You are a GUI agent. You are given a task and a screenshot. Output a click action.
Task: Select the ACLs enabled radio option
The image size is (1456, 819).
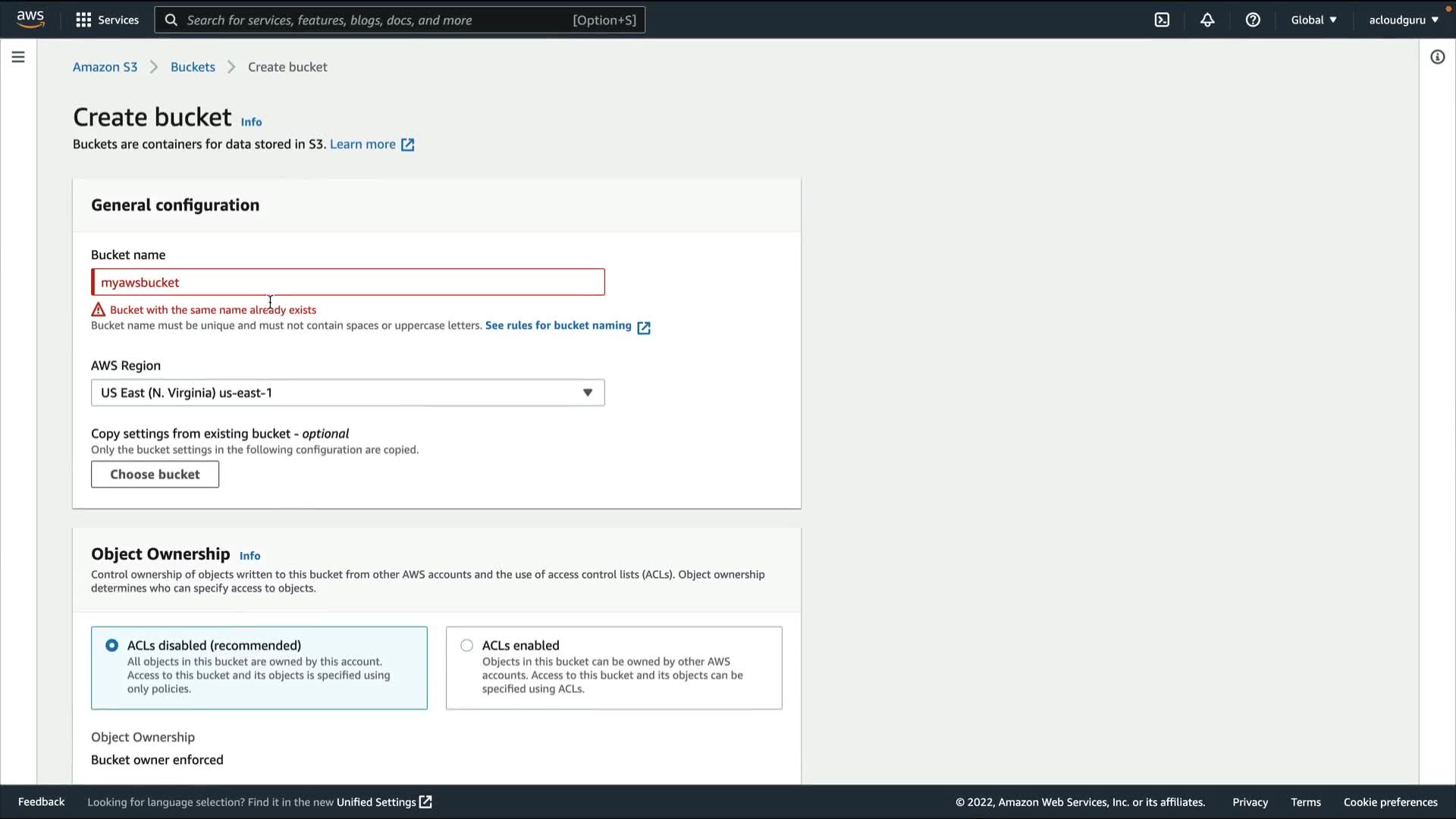[x=467, y=645]
